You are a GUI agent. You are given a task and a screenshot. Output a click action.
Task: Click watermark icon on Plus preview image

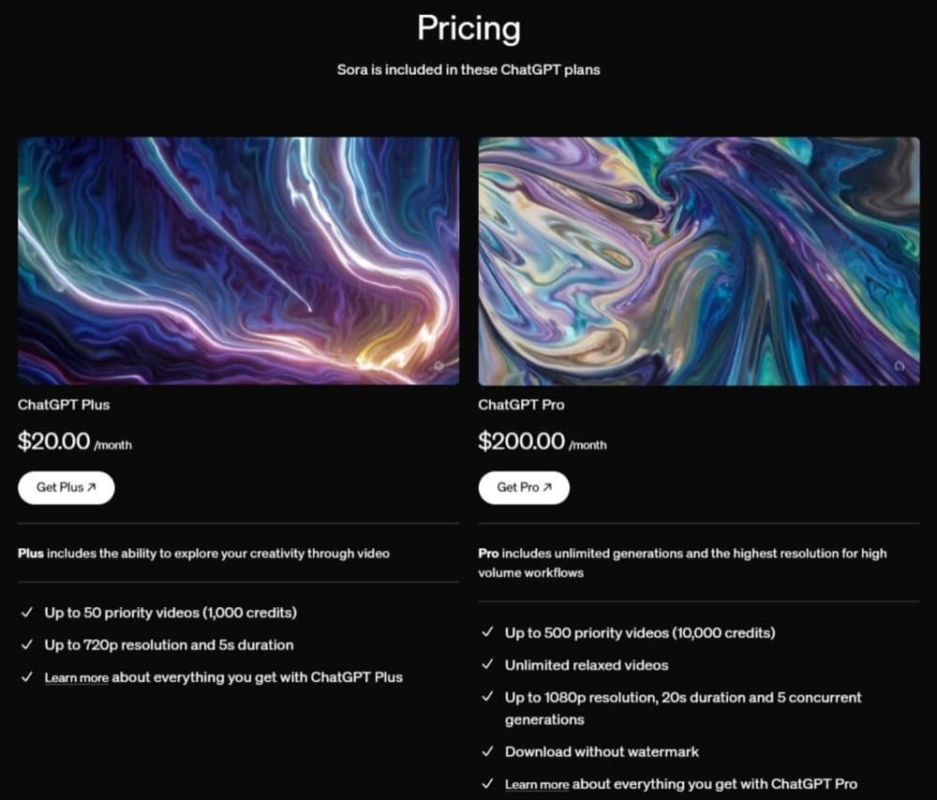tap(439, 367)
